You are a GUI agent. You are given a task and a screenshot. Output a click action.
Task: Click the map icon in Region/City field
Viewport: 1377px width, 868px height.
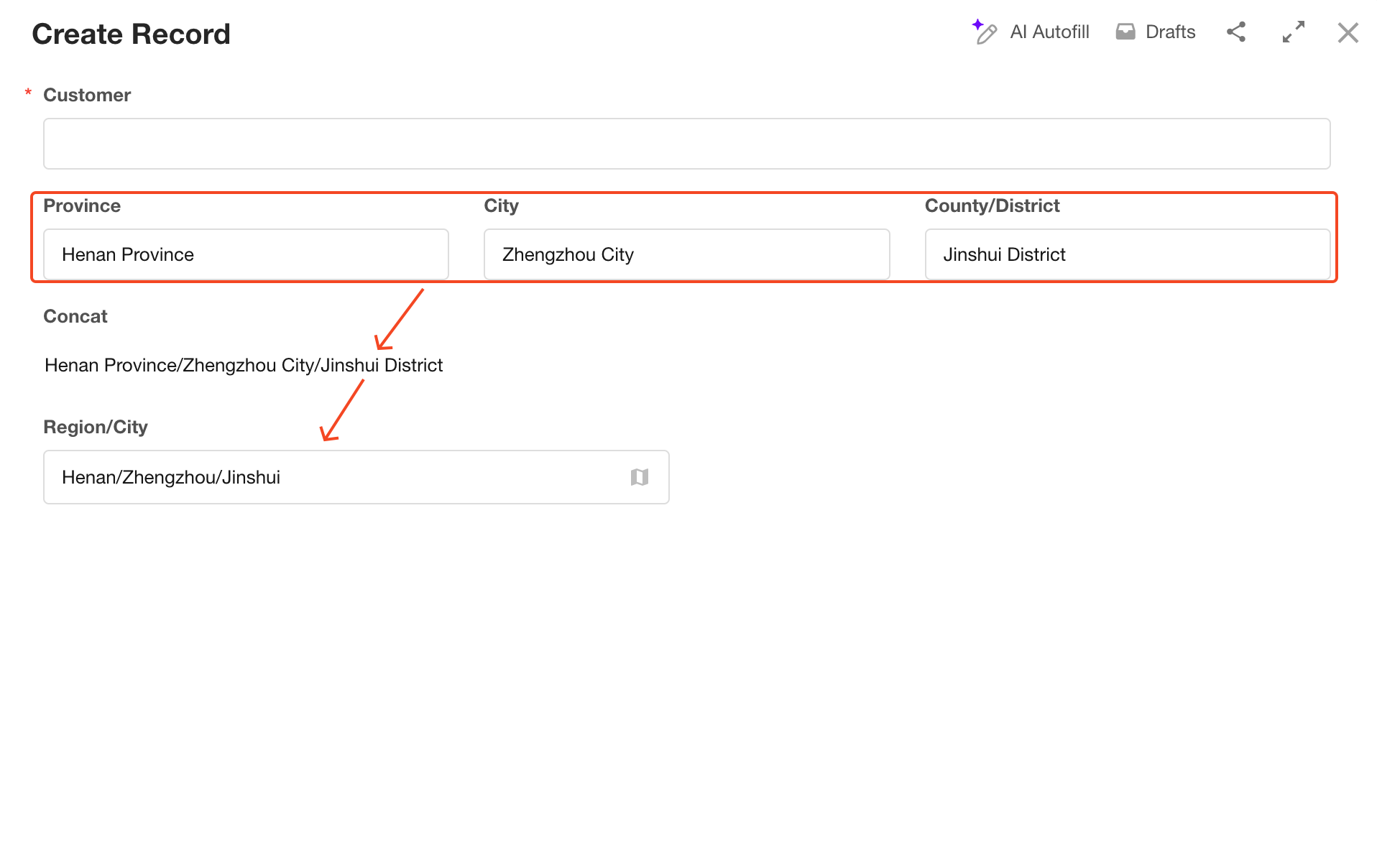639,477
